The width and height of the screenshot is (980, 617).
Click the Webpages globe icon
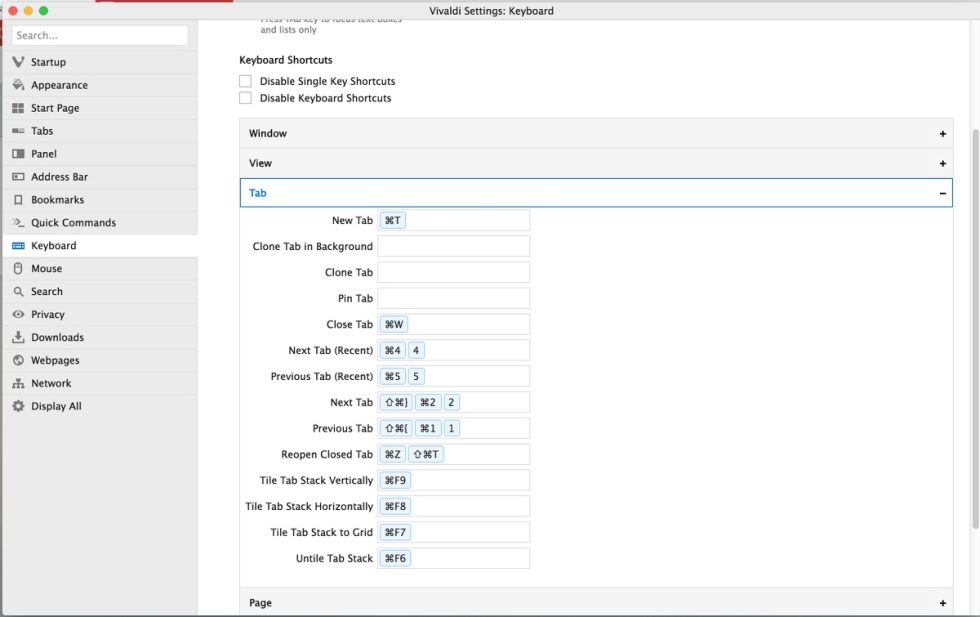tap(18, 360)
